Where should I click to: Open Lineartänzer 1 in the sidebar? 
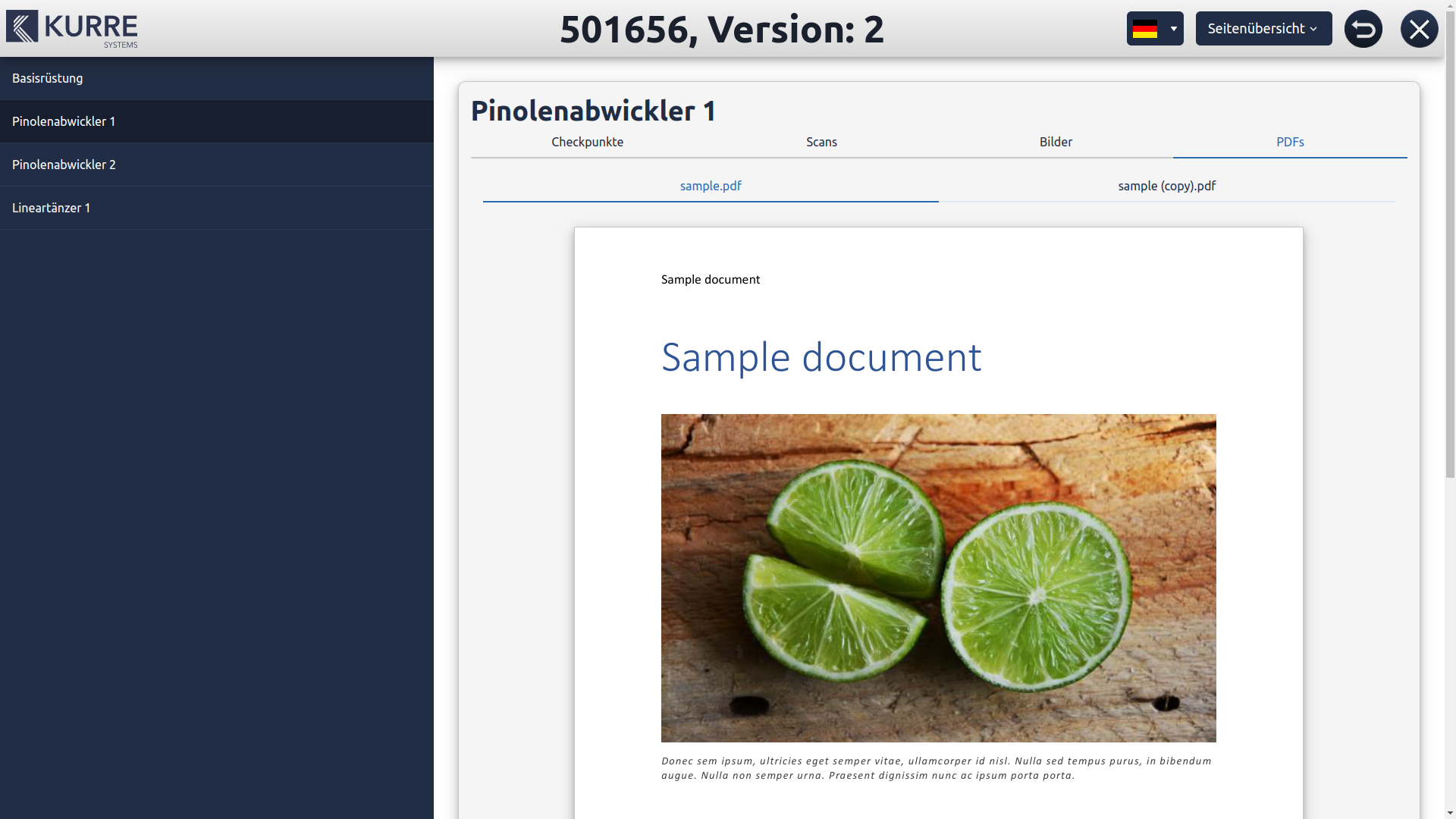pyautogui.click(x=216, y=208)
